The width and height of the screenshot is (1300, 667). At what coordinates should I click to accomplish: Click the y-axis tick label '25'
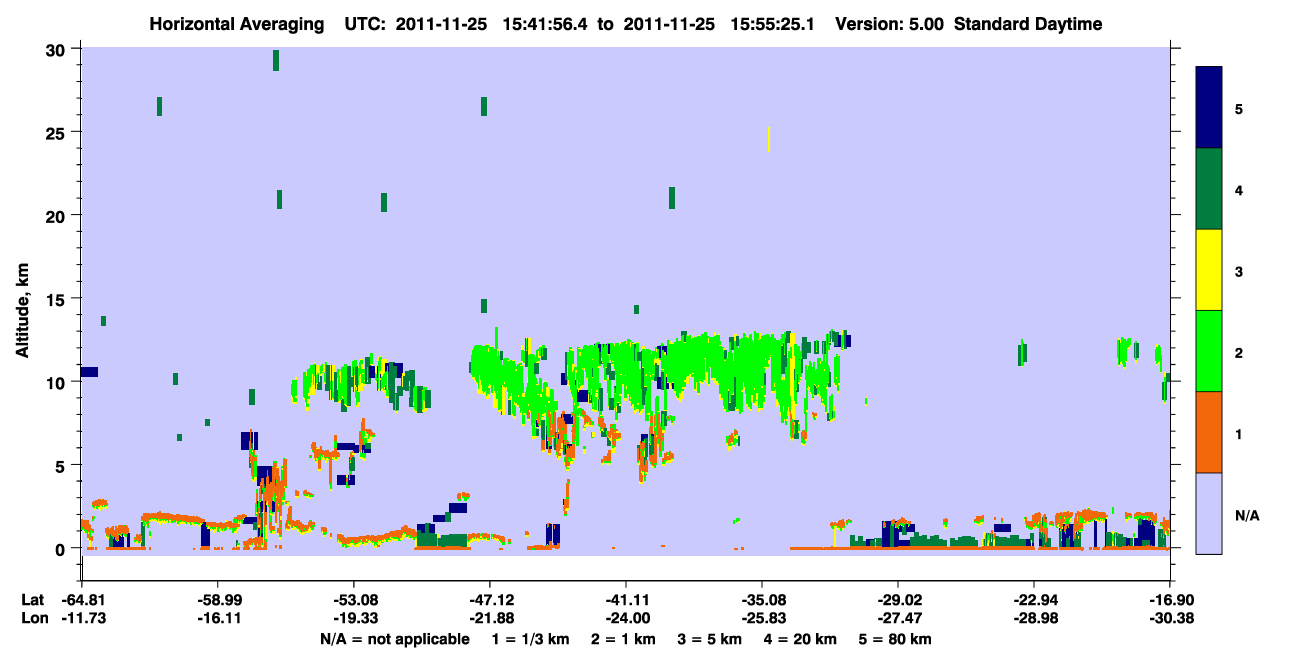click(58, 133)
